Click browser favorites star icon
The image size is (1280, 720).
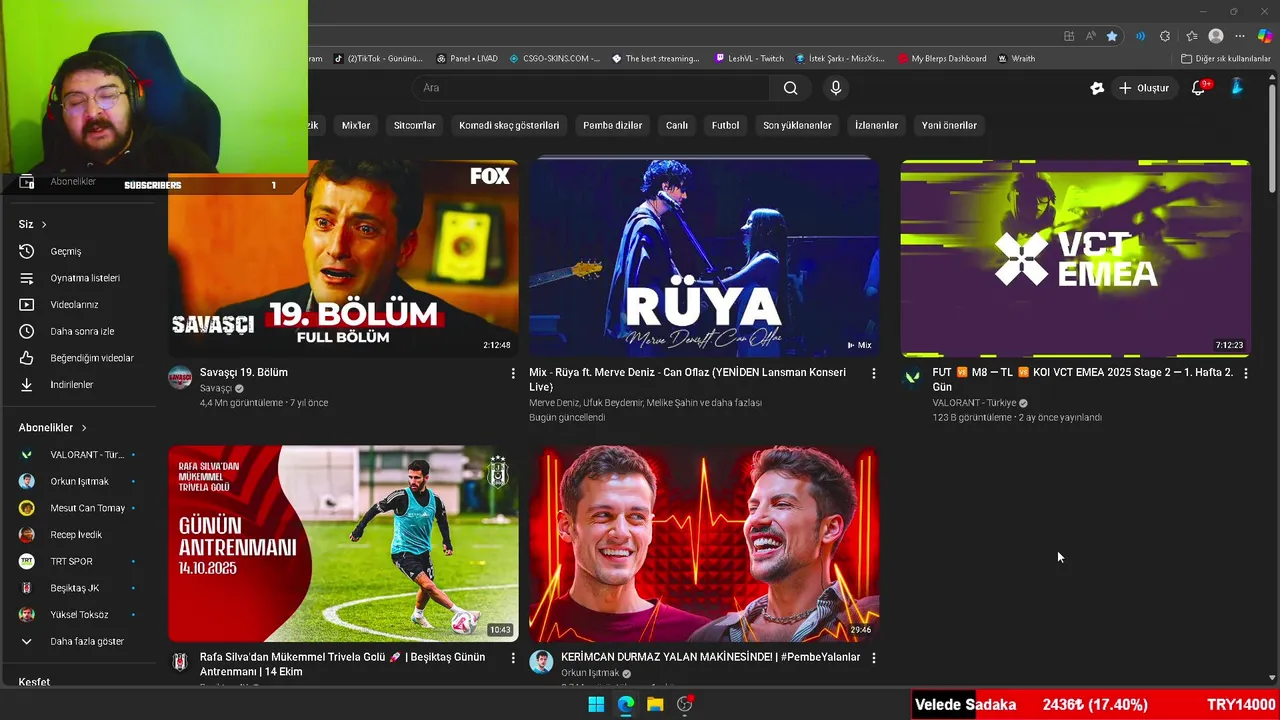[x=1112, y=36]
